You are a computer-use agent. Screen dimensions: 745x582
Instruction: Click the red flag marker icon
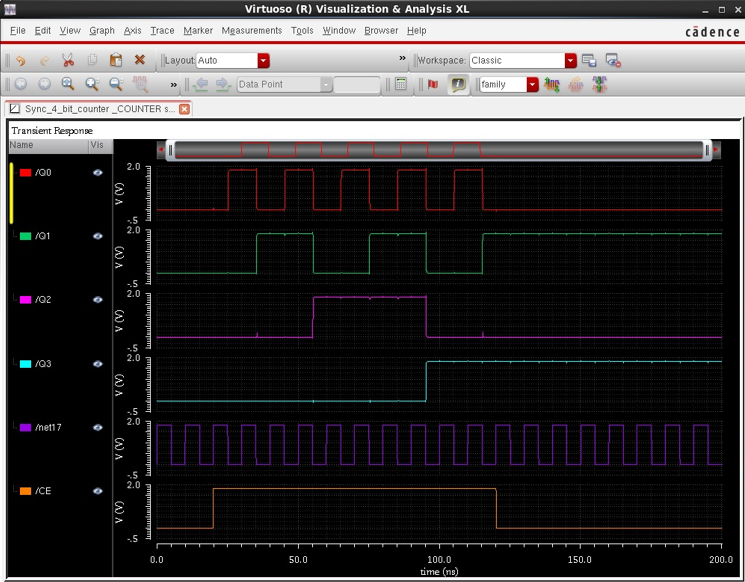[x=433, y=84]
